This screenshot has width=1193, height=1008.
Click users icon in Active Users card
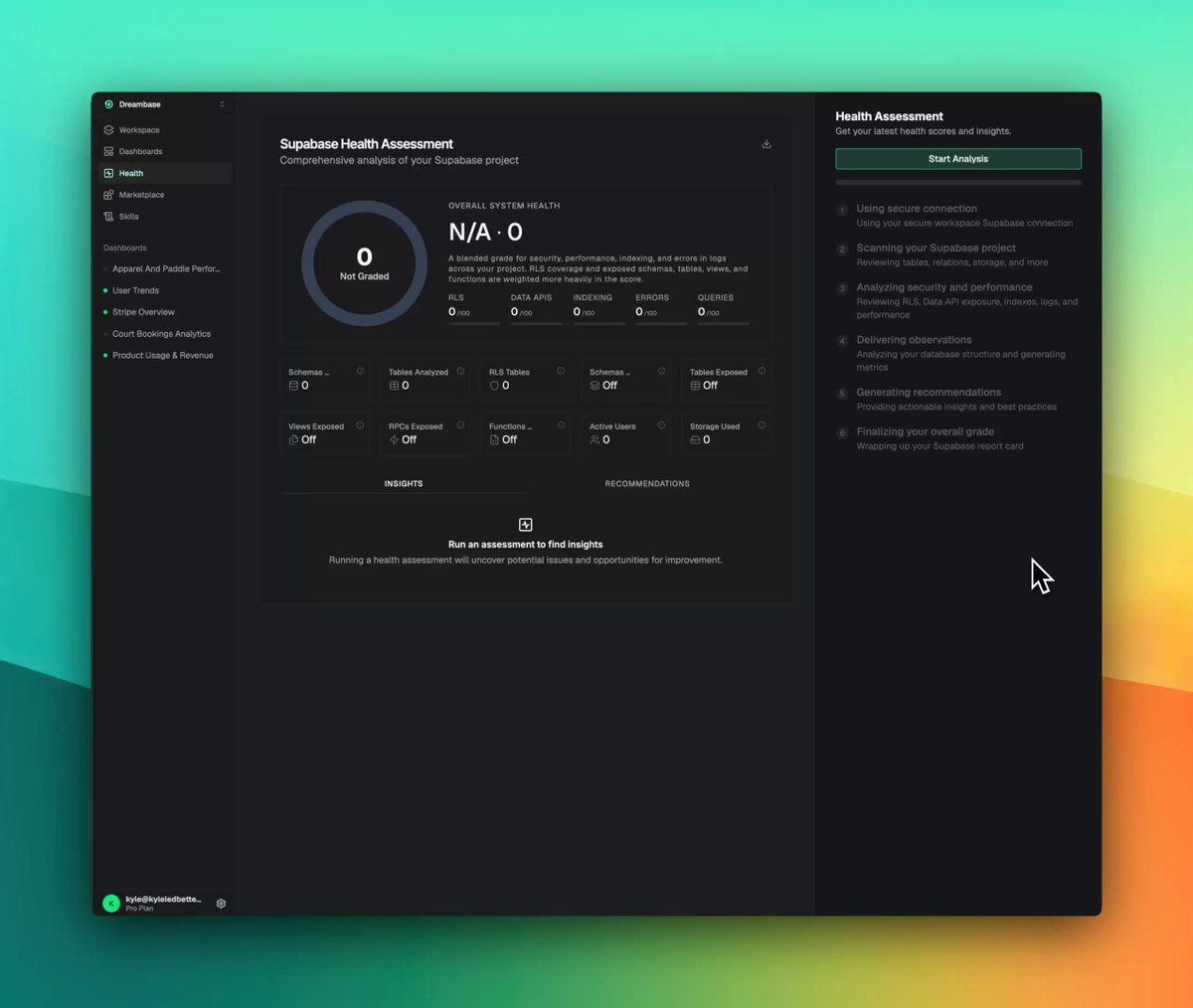595,439
